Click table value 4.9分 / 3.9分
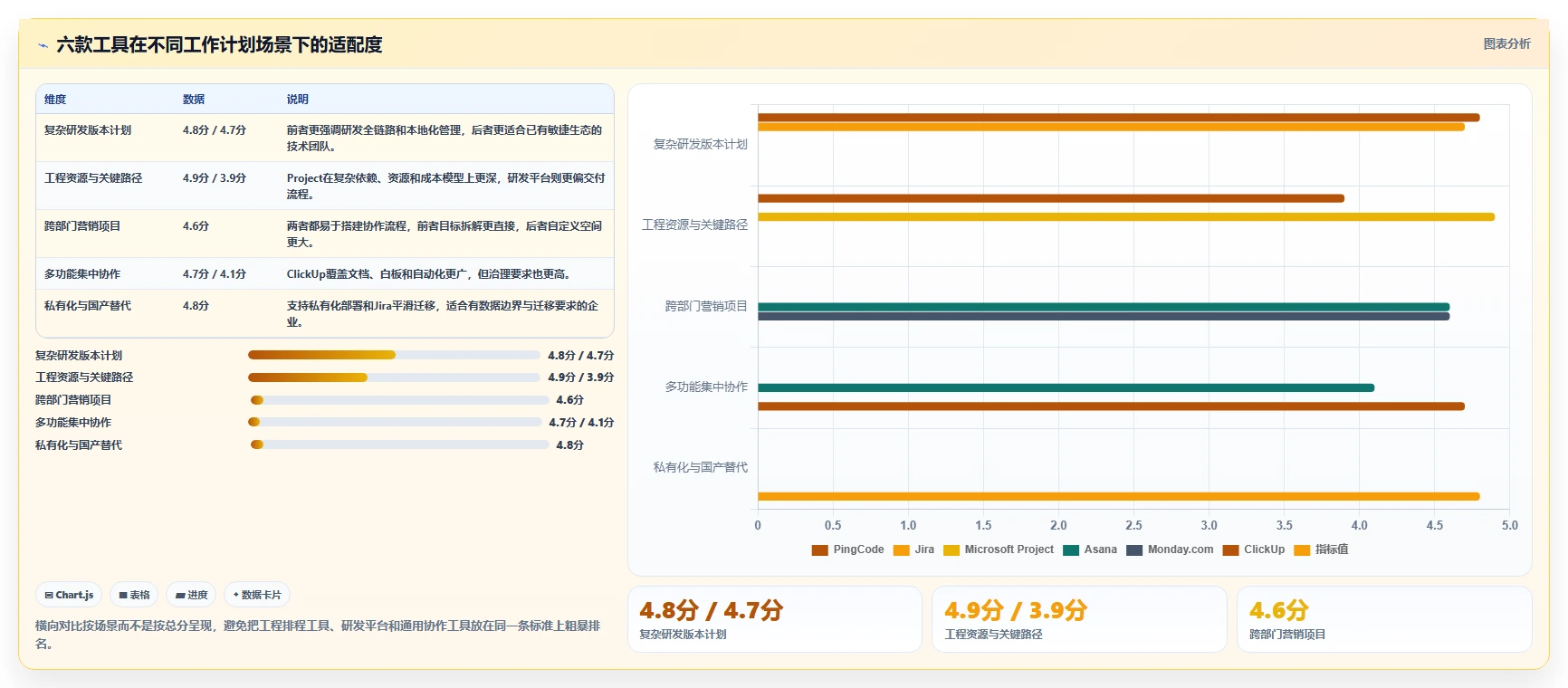 215,178
